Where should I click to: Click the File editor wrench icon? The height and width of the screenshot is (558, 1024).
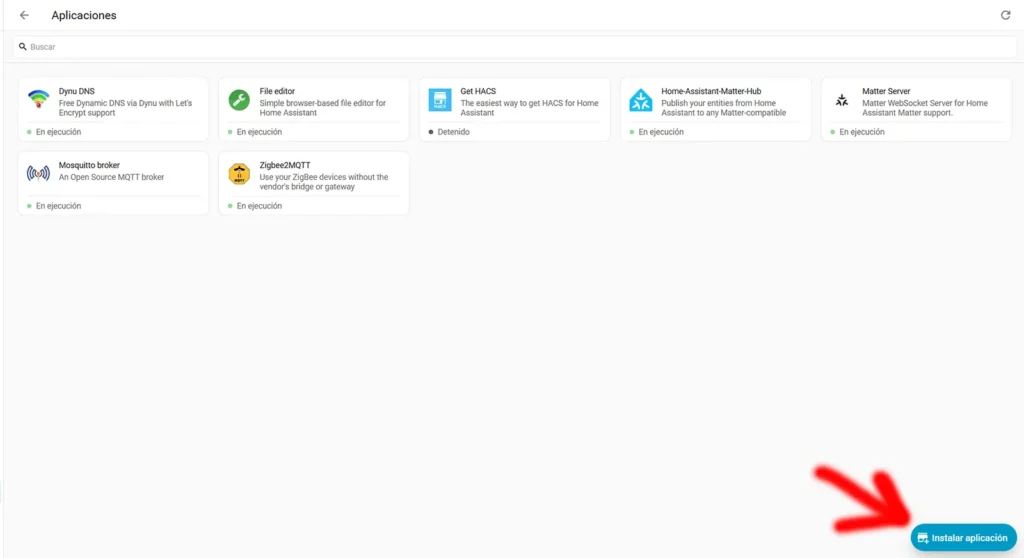coord(239,99)
